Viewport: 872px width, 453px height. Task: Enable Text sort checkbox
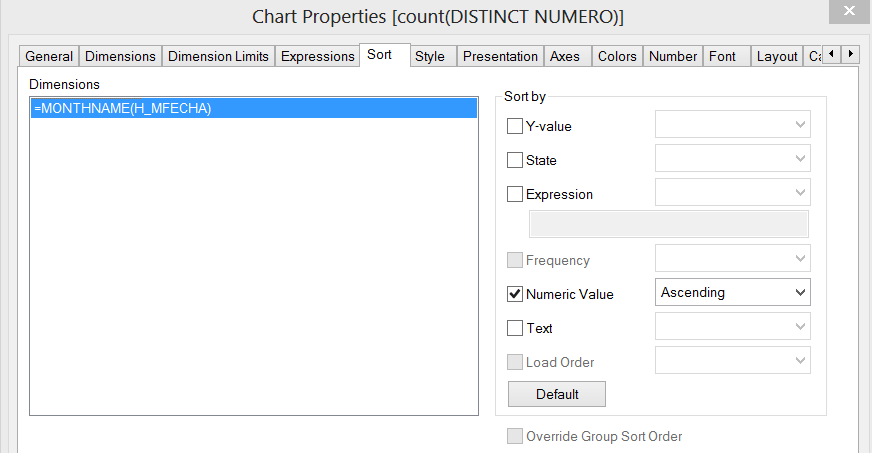click(x=515, y=328)
